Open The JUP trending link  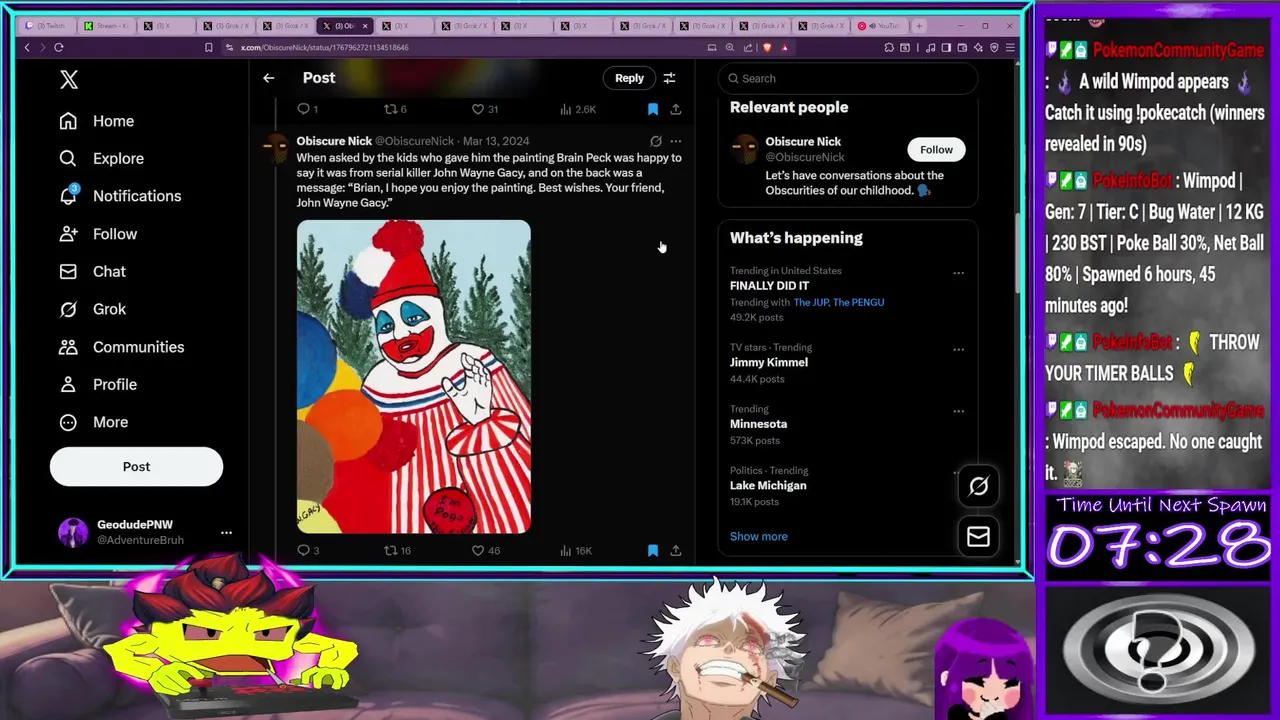coord(810,302)
